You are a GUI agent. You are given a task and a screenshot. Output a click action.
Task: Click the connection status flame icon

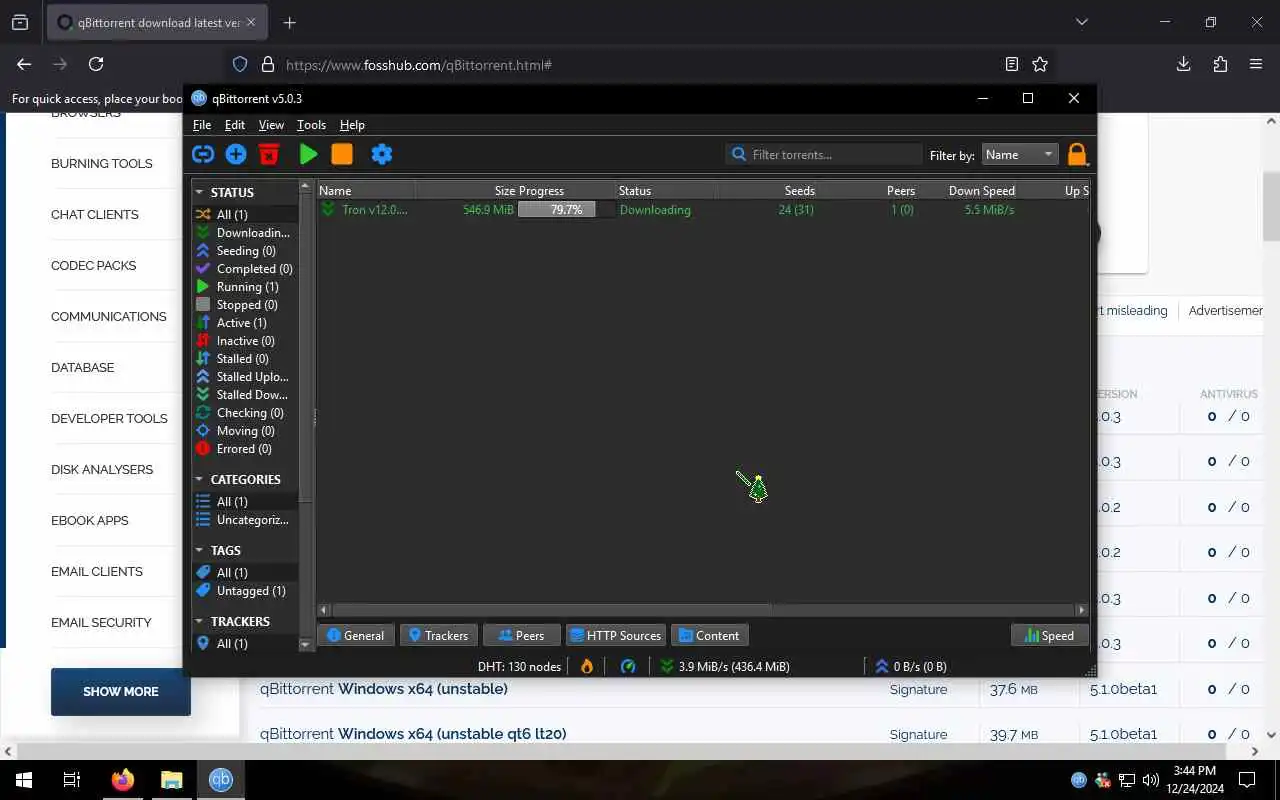click(587, 666)
